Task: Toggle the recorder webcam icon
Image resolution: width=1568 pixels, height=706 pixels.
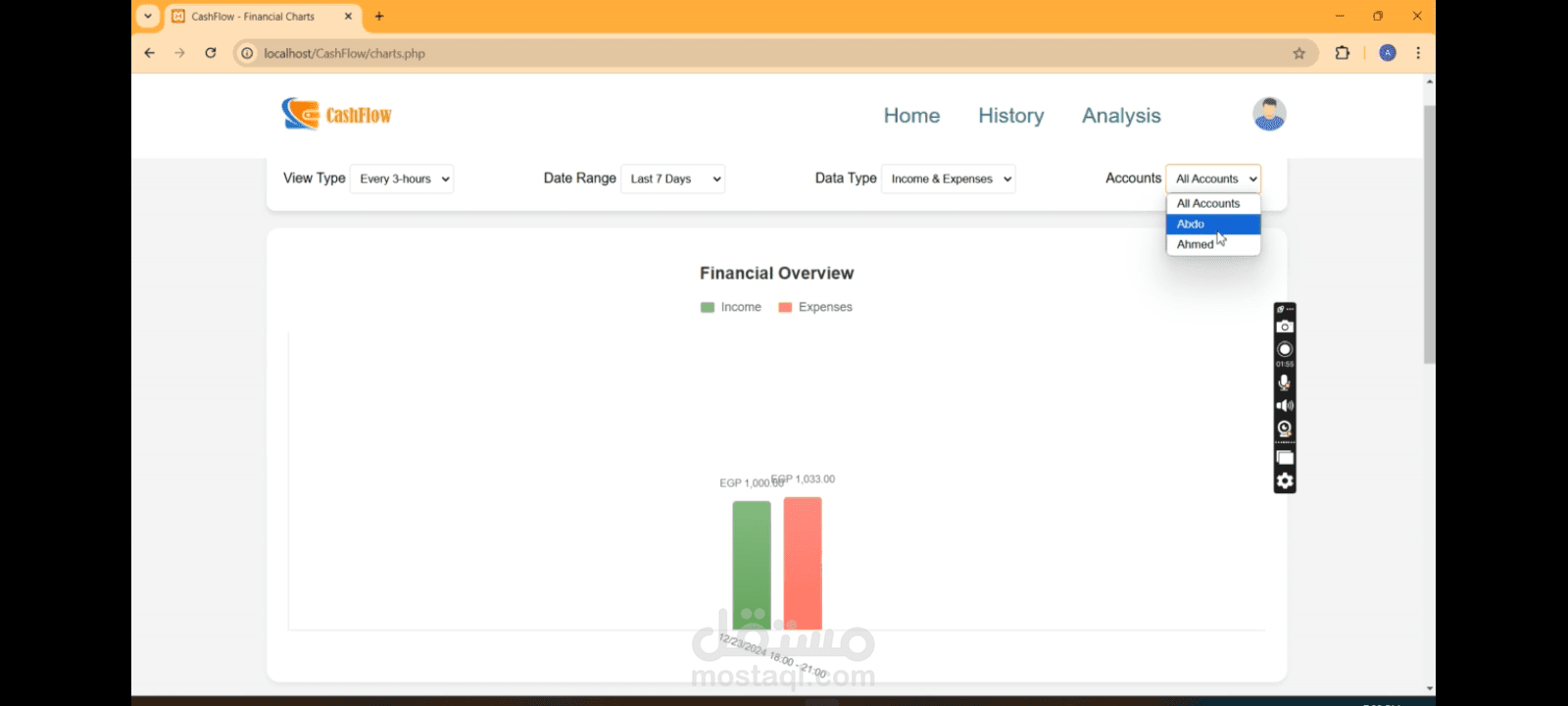Action: click(1285, 429)
